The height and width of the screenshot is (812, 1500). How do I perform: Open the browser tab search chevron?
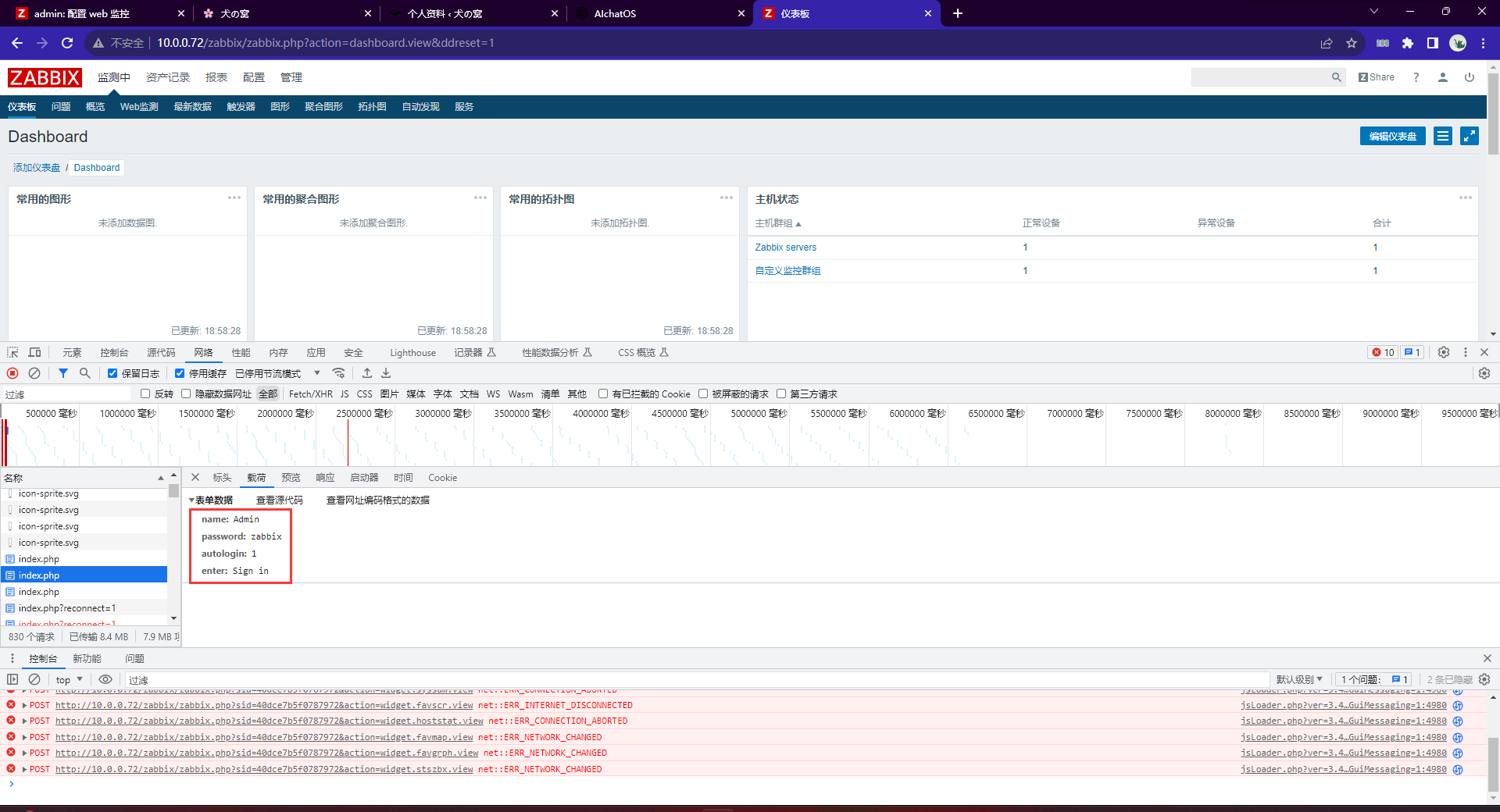pos(1374,12)
